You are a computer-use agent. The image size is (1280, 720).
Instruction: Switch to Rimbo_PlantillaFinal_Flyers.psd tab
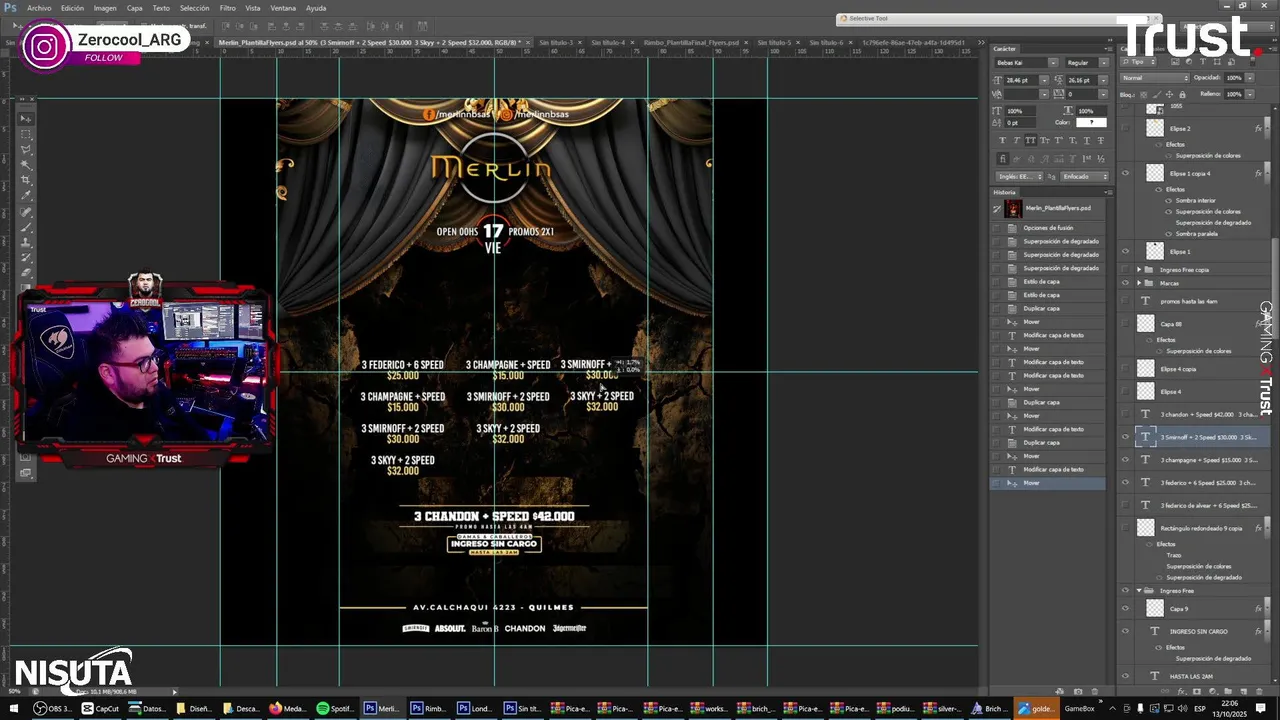pos(692,43)
